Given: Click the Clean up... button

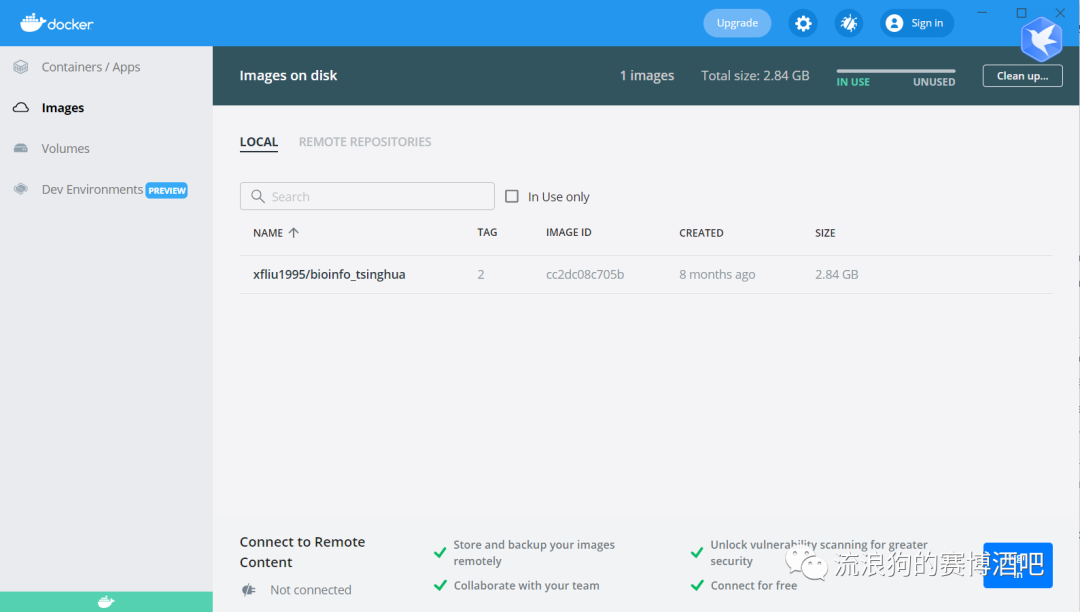Looking at the screenshot, I should tap(1022, 76).
